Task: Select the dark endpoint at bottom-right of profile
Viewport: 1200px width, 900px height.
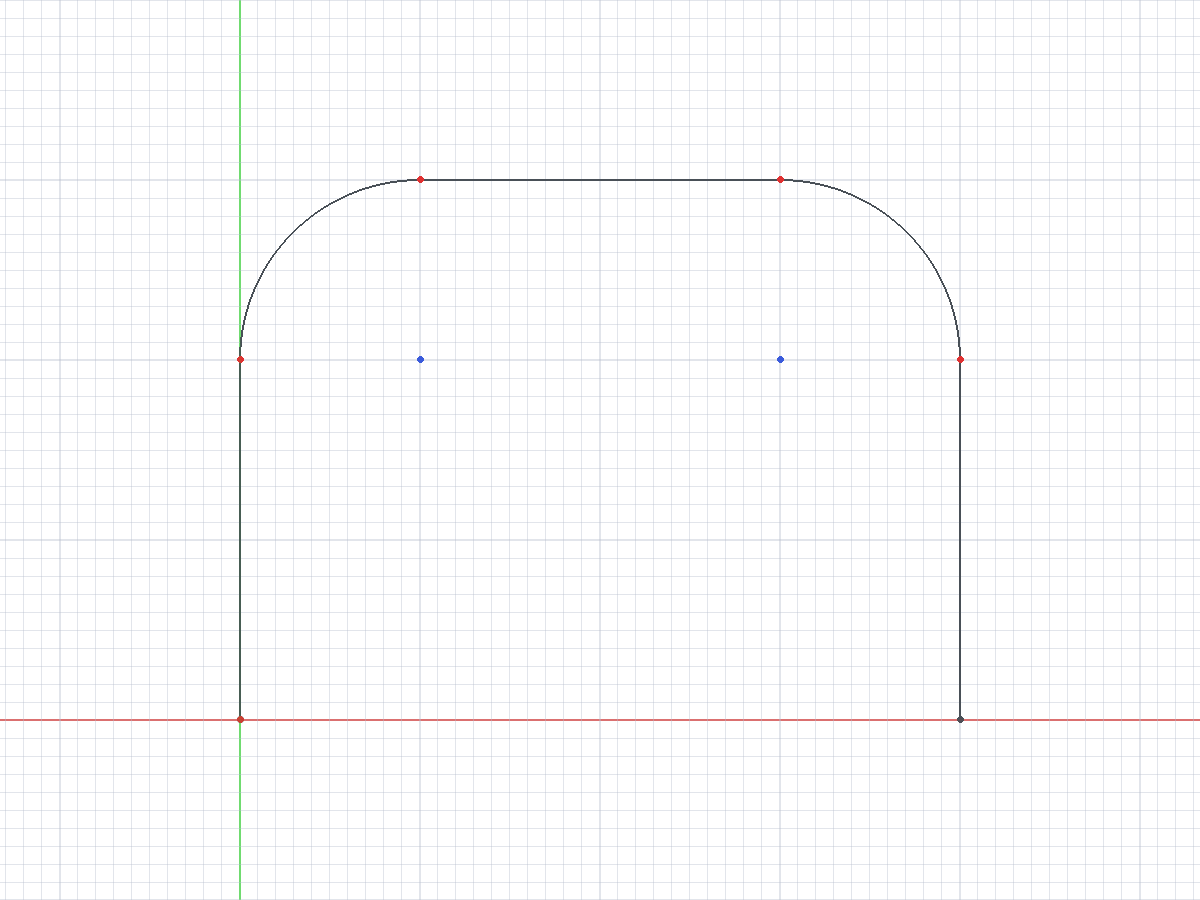Action: coord(960,719)
